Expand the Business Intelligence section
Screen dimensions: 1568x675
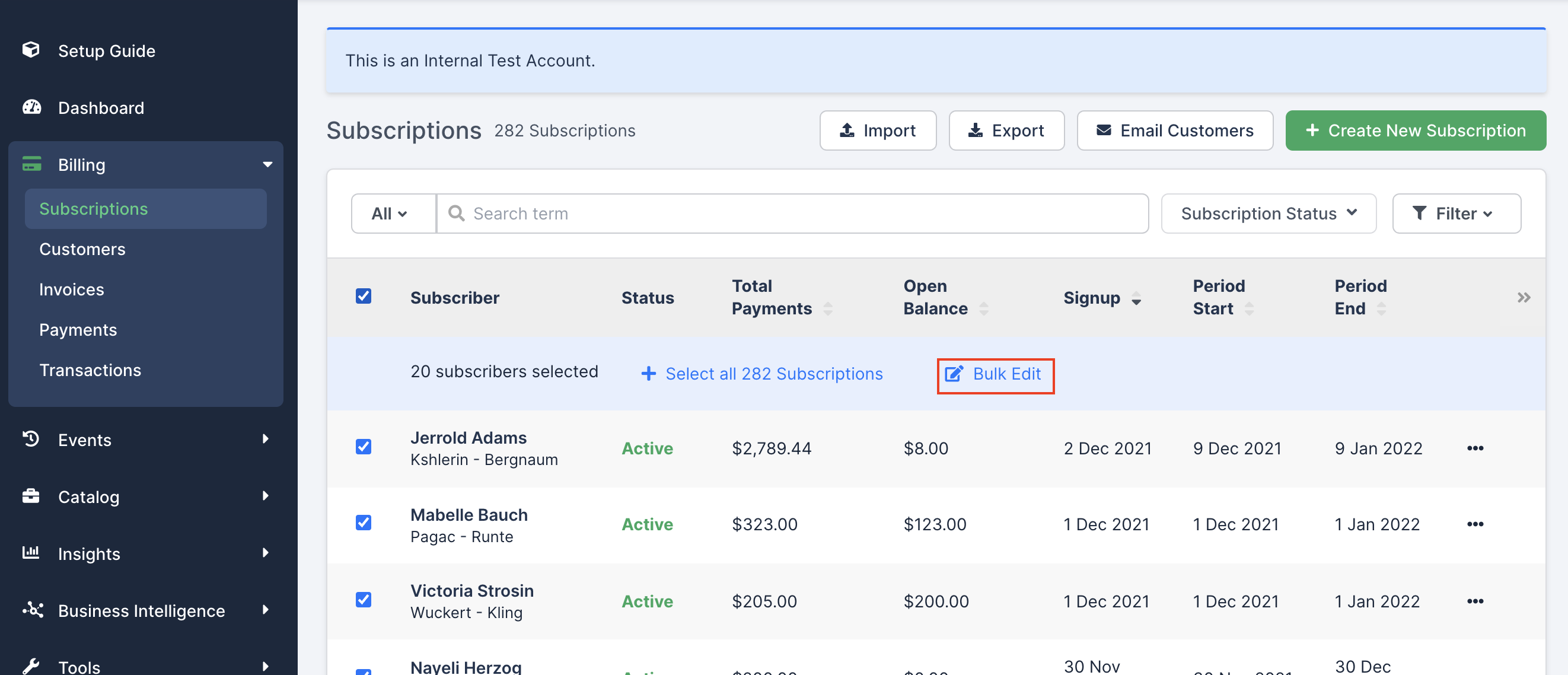[266, 610]
